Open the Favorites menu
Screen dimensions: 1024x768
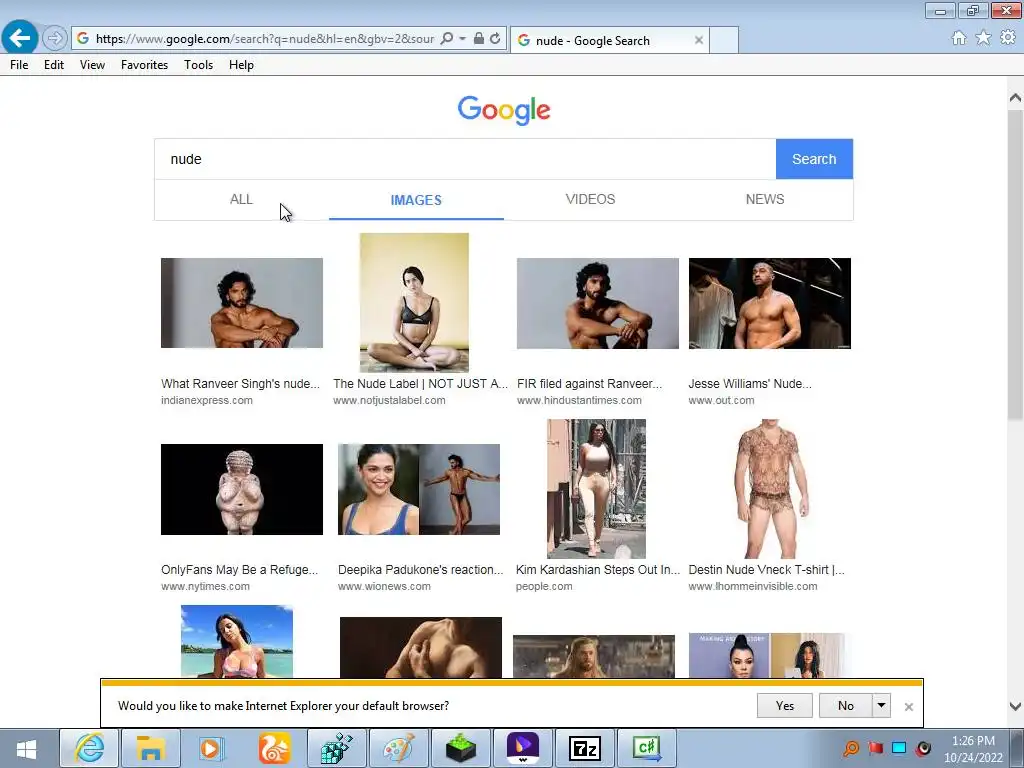click(x=144, y=65)
